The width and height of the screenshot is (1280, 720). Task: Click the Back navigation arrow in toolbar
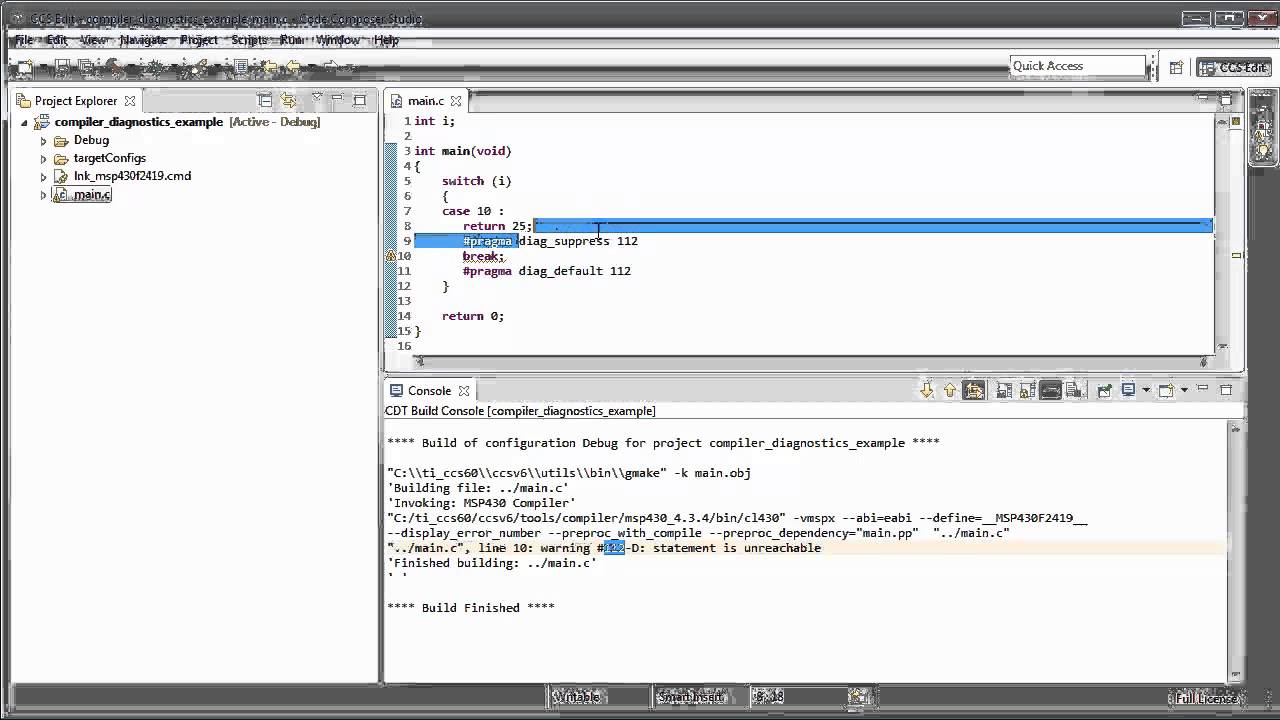[293, 67]
